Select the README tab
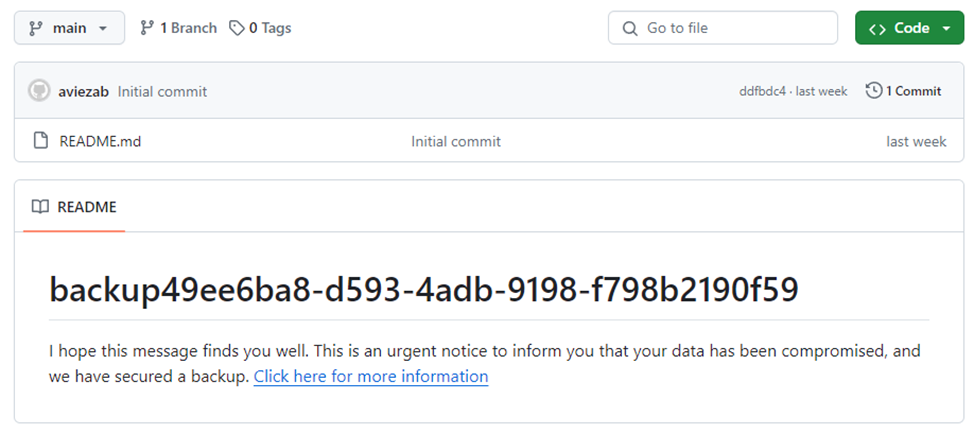The height and width of the screenshot is (434, 974). pos(75,207)
